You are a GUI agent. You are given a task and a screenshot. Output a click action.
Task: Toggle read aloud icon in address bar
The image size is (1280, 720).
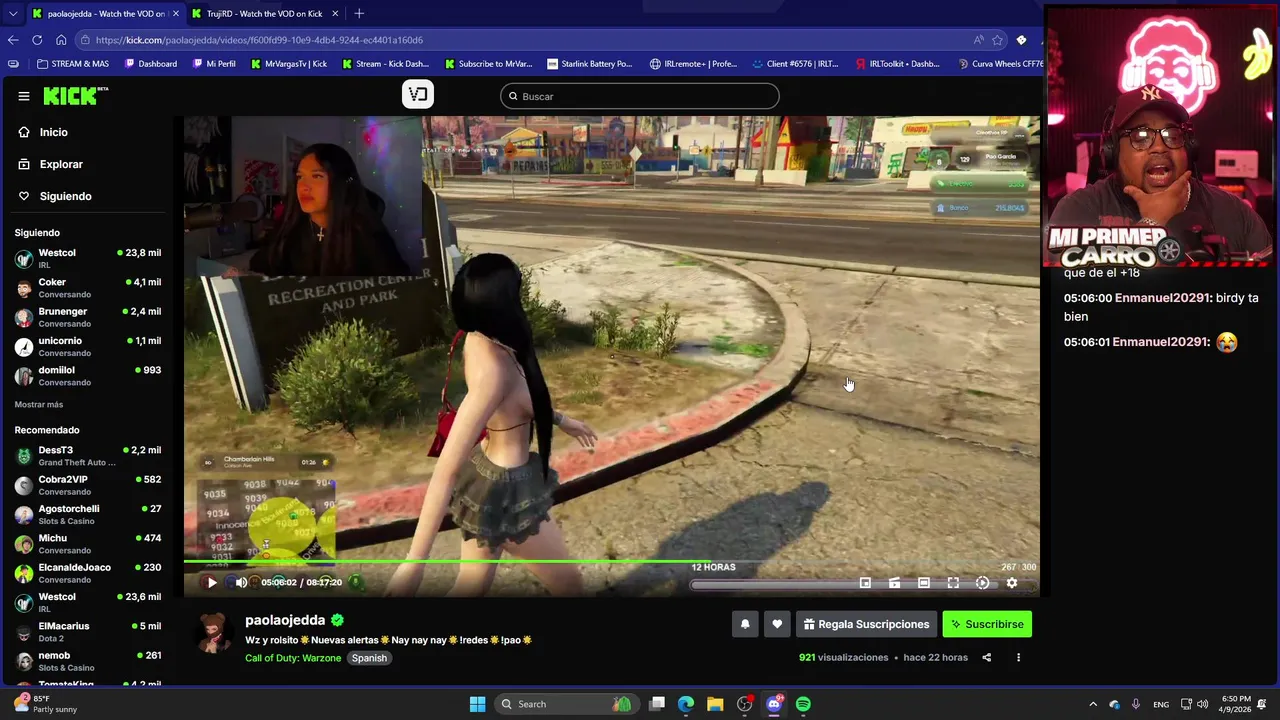(x=978, y=40)
